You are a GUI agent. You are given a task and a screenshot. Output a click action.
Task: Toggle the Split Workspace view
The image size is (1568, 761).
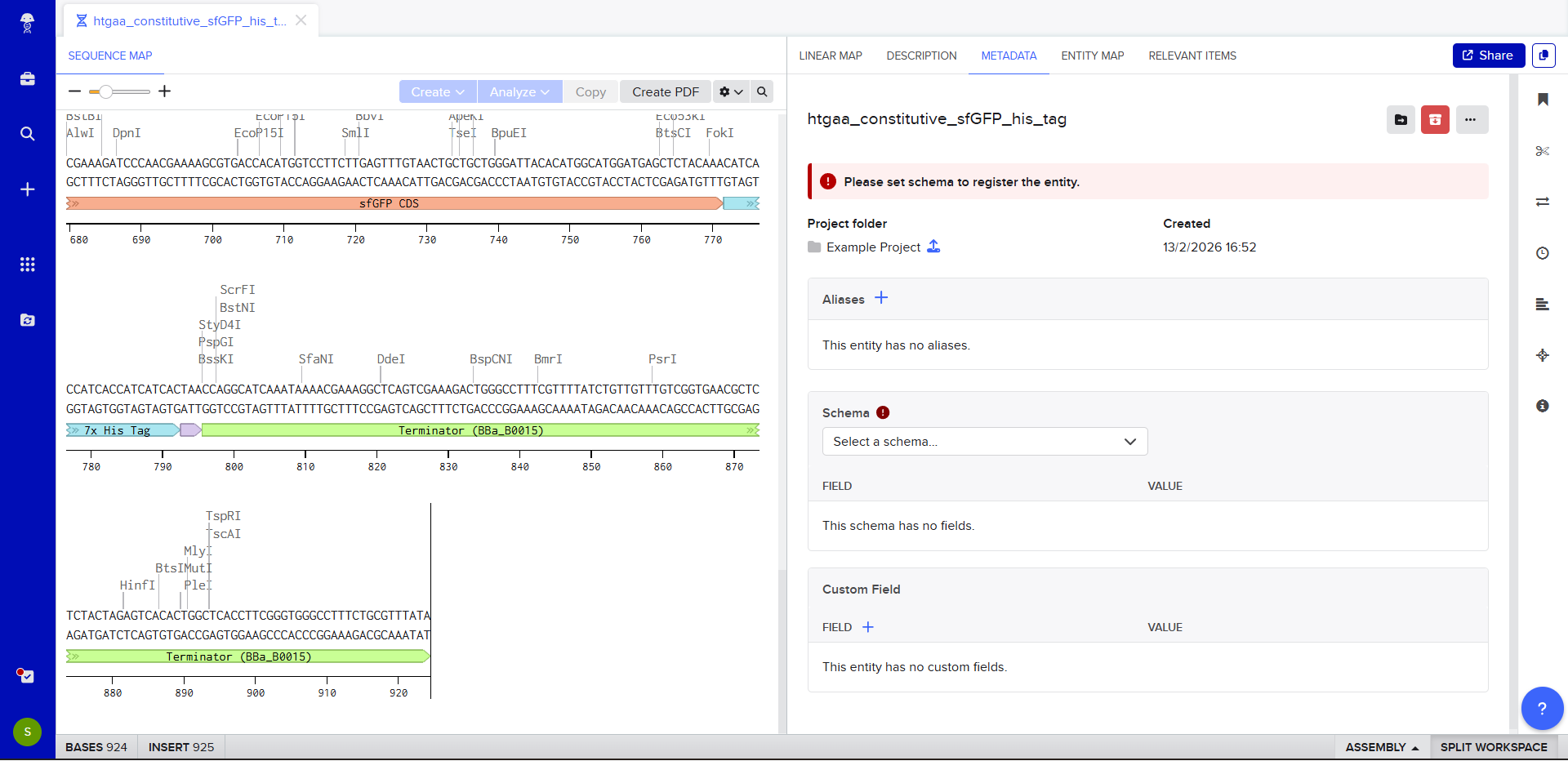coord(1493,747)
